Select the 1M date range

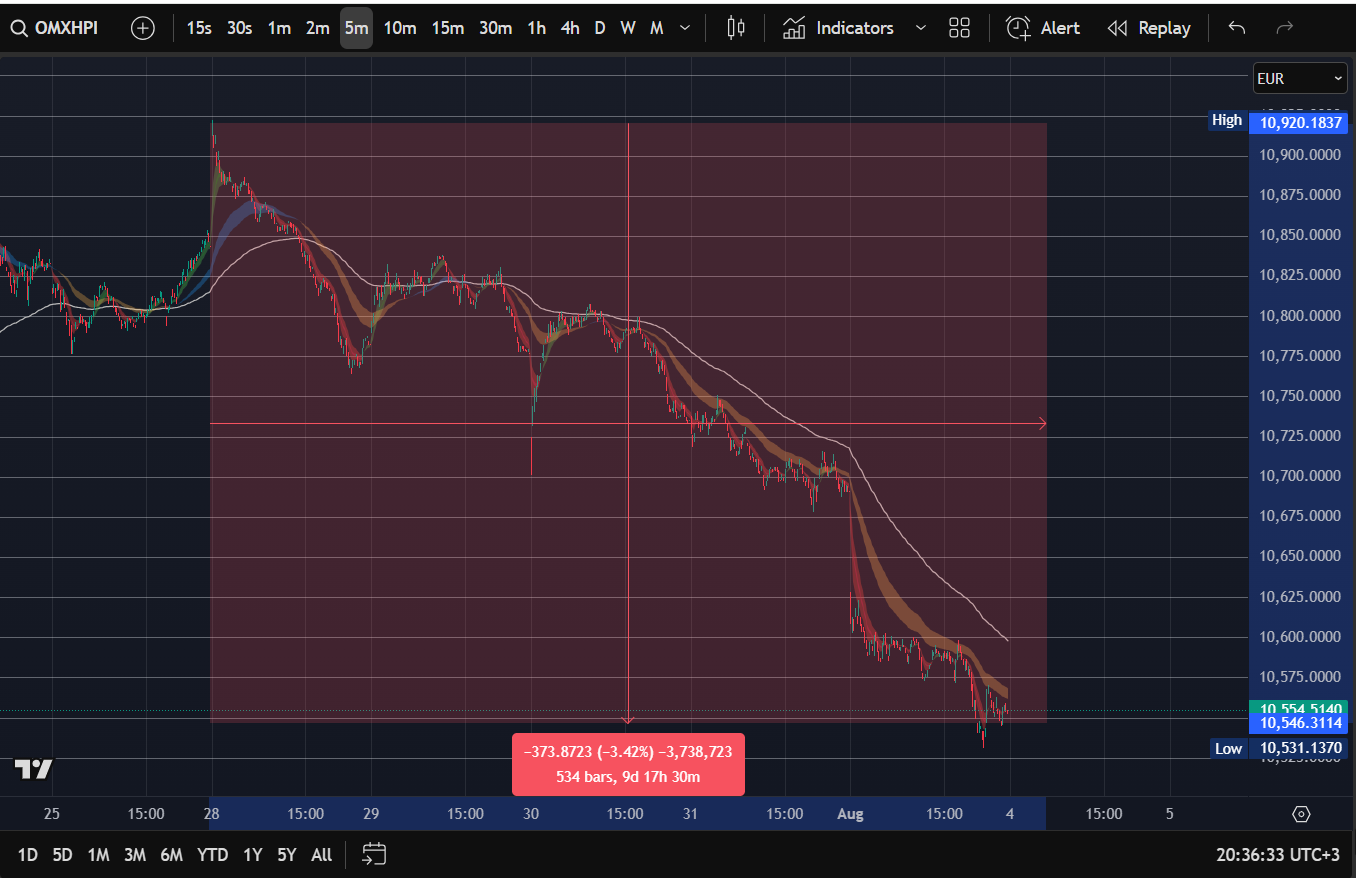[98, 854]
